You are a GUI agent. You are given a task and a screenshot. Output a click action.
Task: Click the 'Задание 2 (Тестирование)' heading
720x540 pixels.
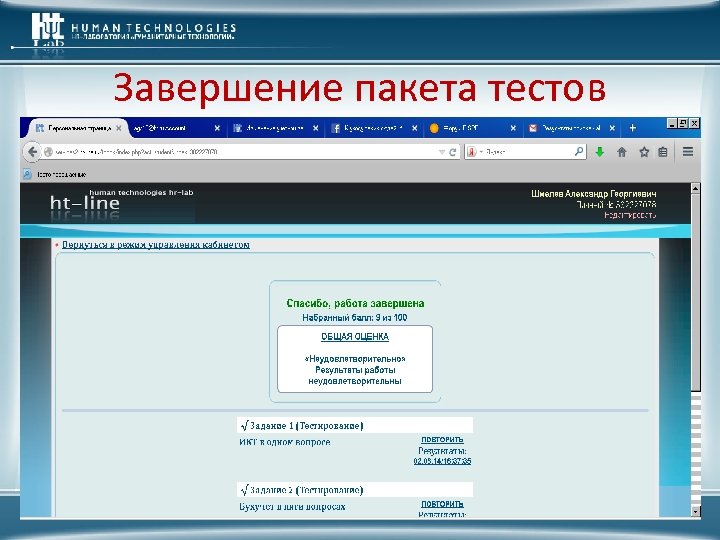click(x=306, y=490)
